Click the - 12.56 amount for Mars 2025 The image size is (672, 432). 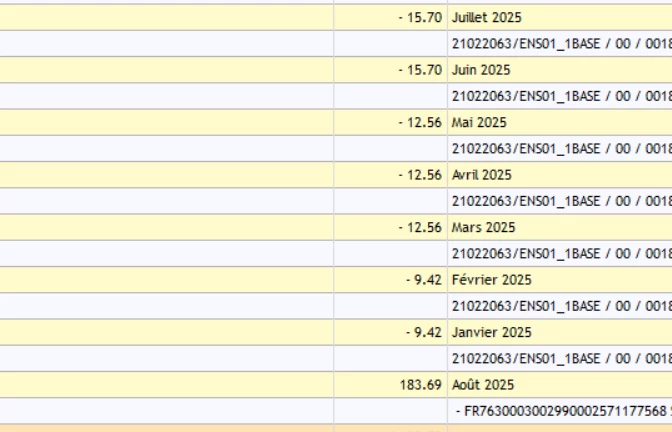point(420,228)
